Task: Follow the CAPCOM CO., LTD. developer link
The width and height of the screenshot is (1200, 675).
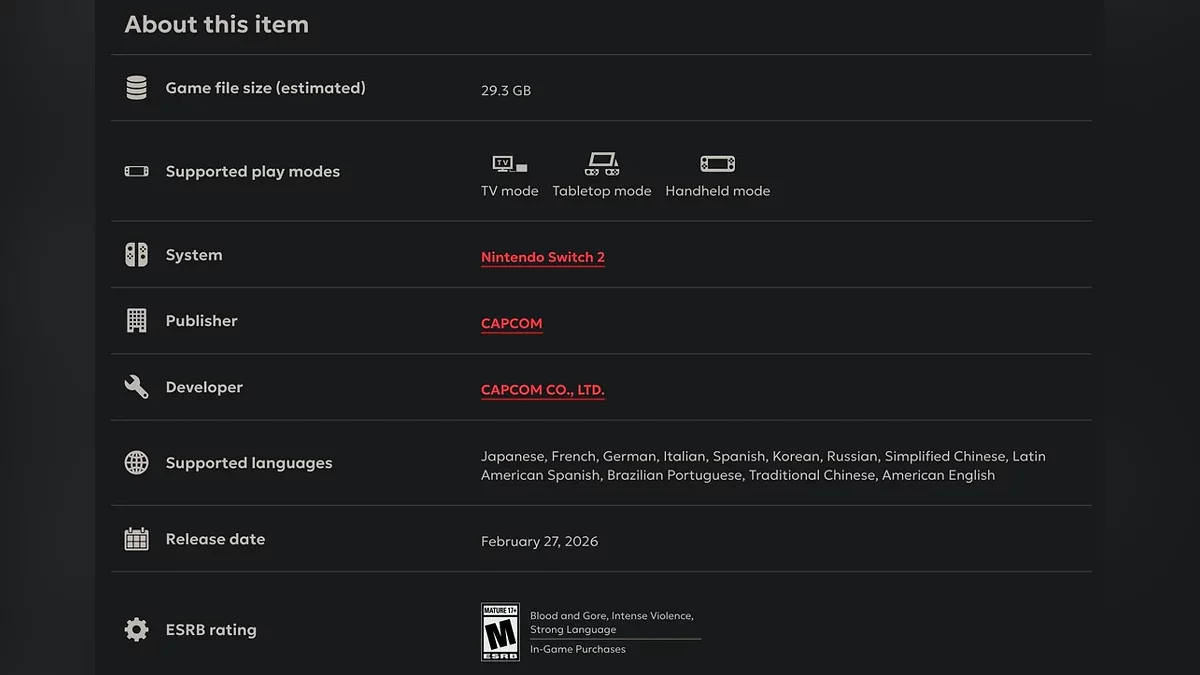Action: tap(543, 390)
